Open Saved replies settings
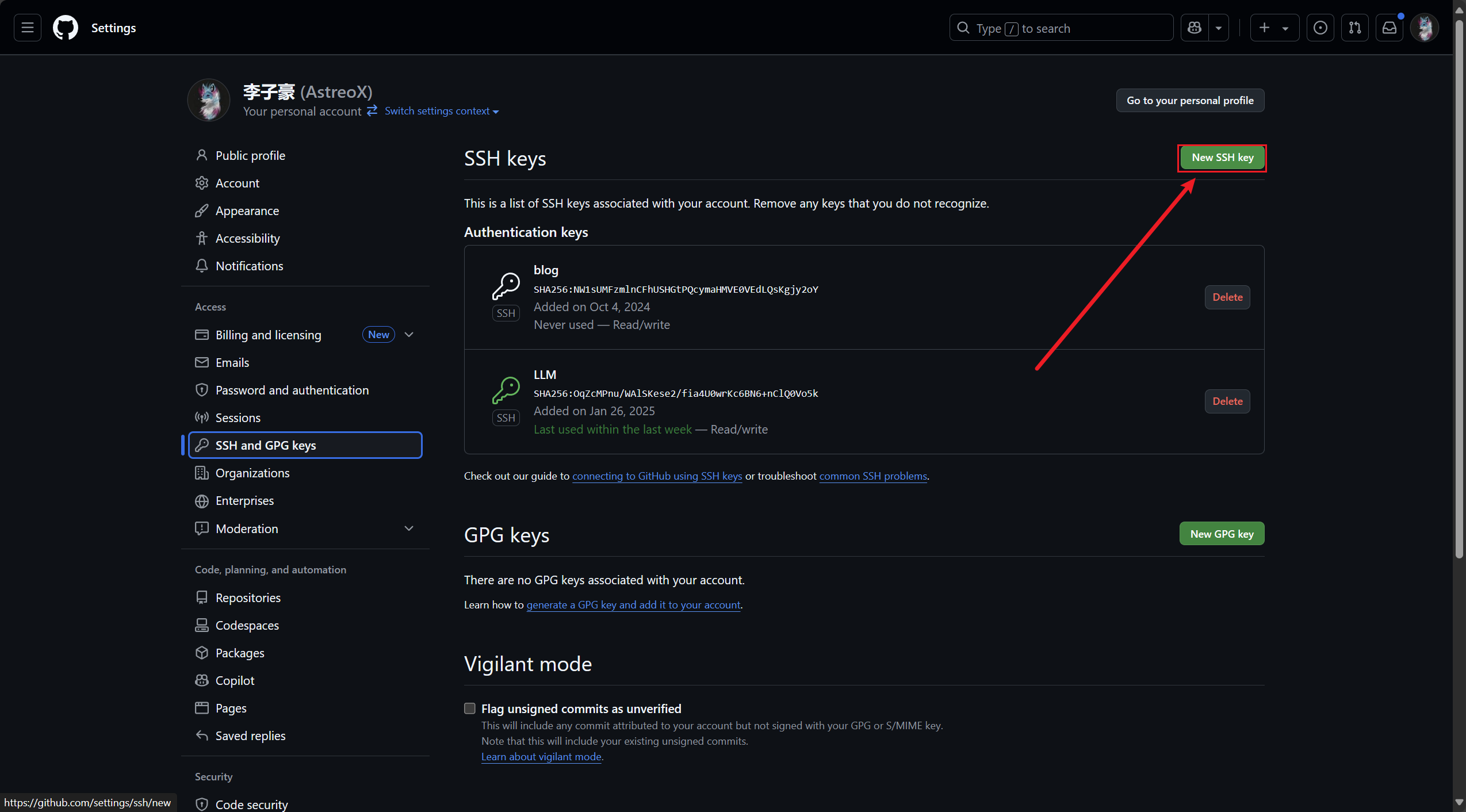Image resolution: width=1466 pixels, height=812 pixels. point(305,736)
